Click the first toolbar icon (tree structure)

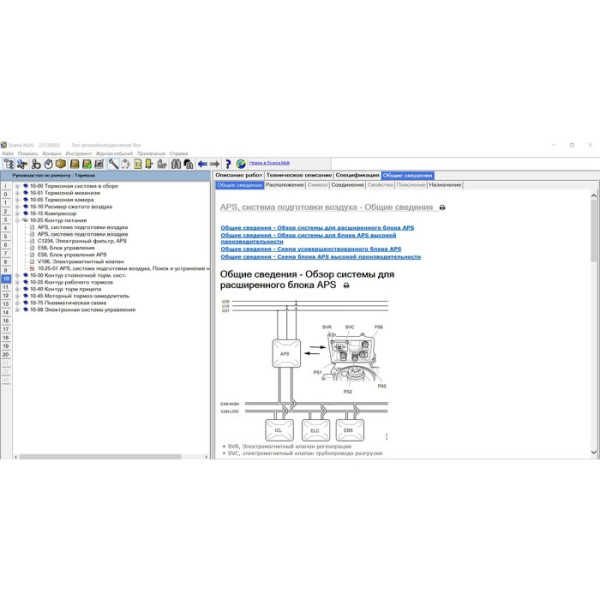point(8,163)
